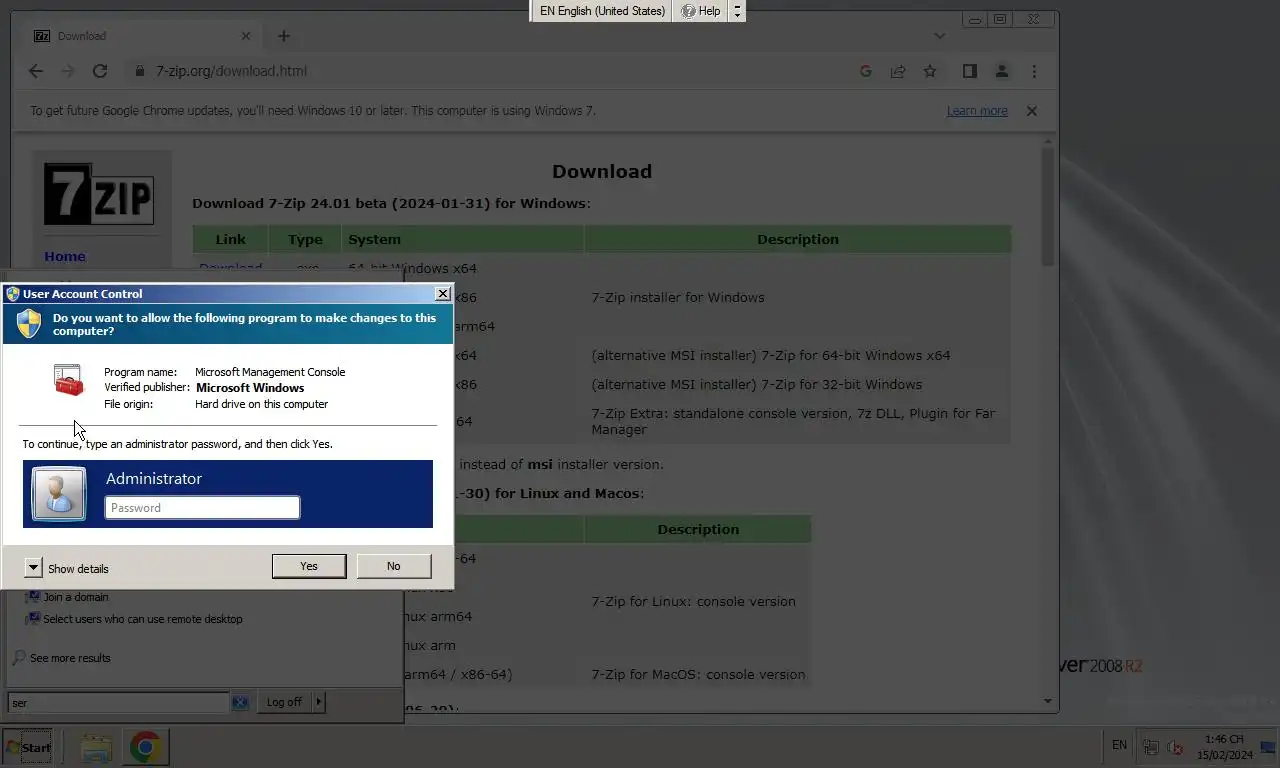Viewport: 1280px width, 768px height.
Task: Close the Download tab
Action: pos(246,36)
